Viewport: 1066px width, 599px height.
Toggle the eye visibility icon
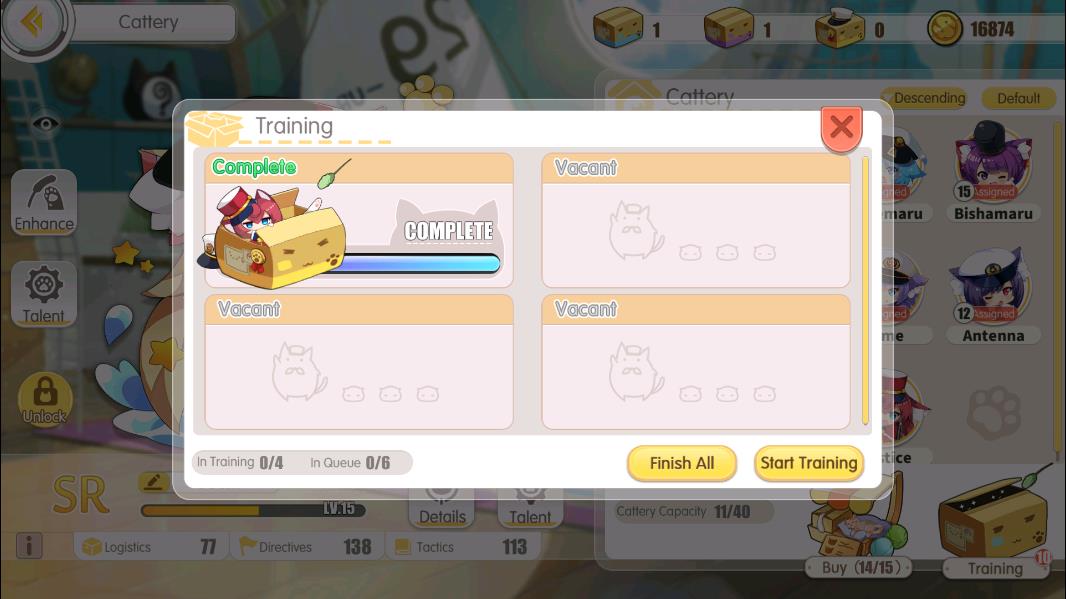click(46, 124)
